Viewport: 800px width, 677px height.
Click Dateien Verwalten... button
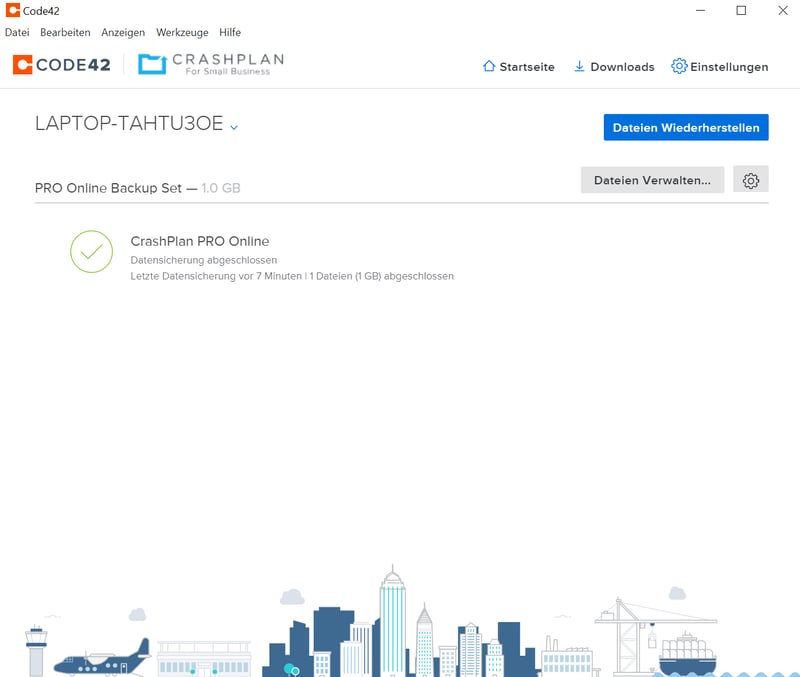pyautogui.click(x=652, y=180)
